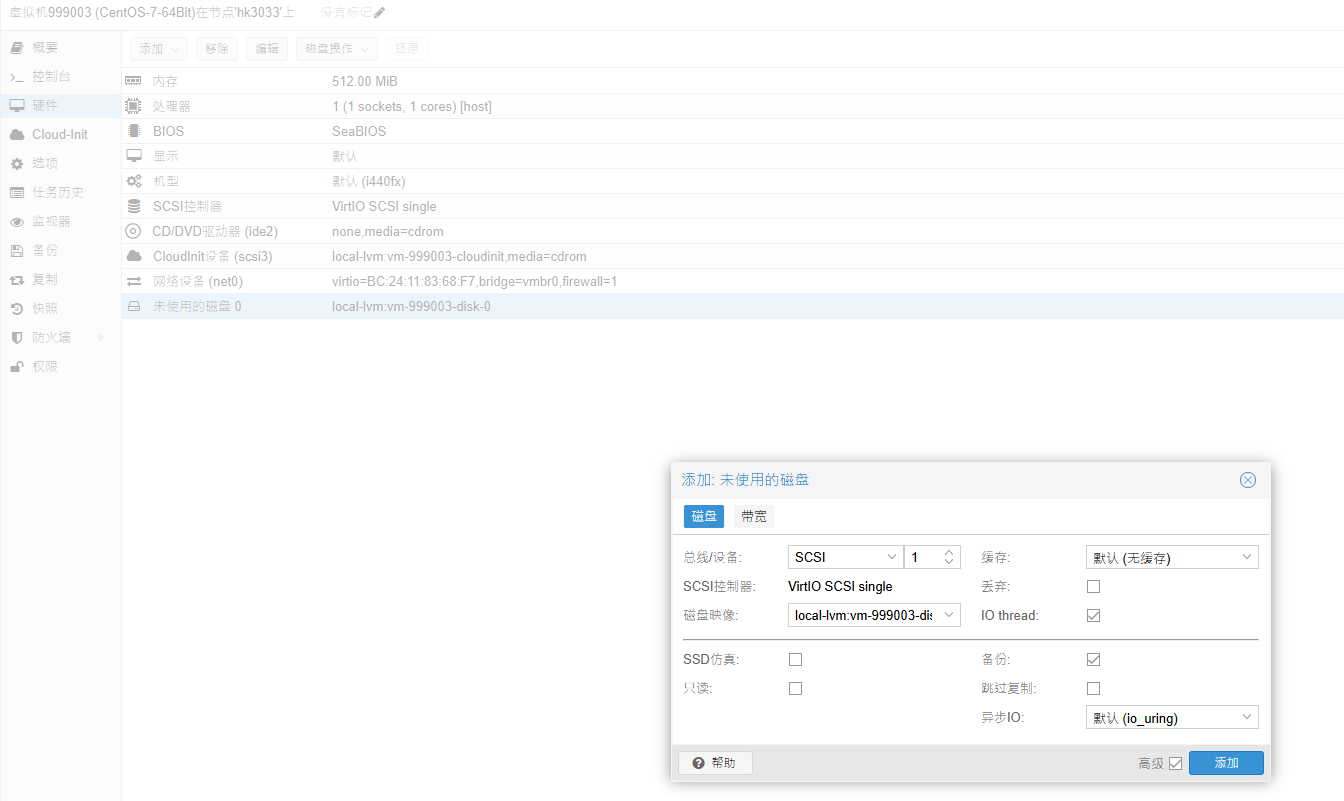Image resolution: width=1344 pixels, height=801 pixels.
Task: Click the blue 添加 button in dialog
Action: [x=1225, y=763]
